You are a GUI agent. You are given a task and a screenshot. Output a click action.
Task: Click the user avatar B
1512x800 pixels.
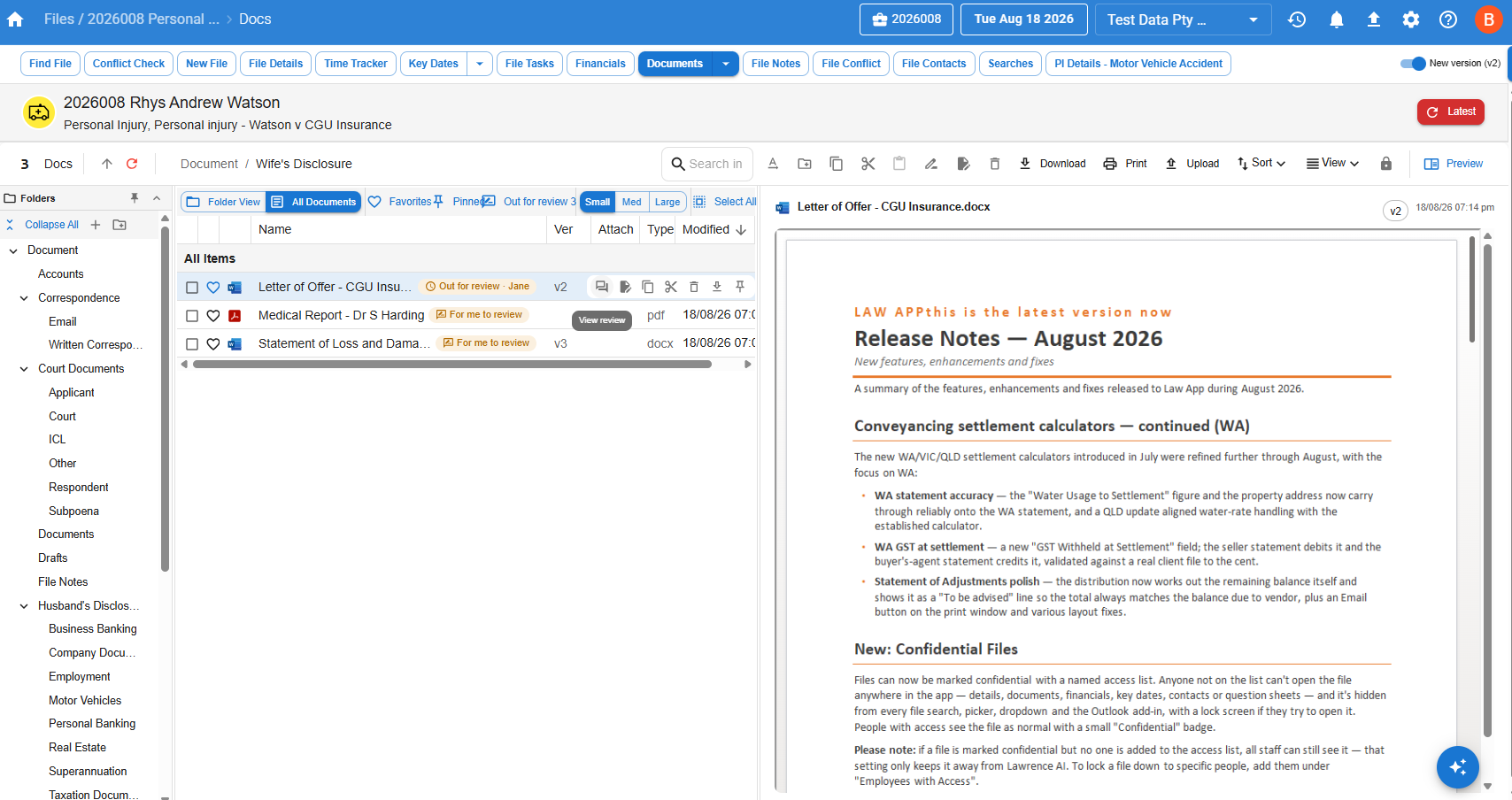1489,19
